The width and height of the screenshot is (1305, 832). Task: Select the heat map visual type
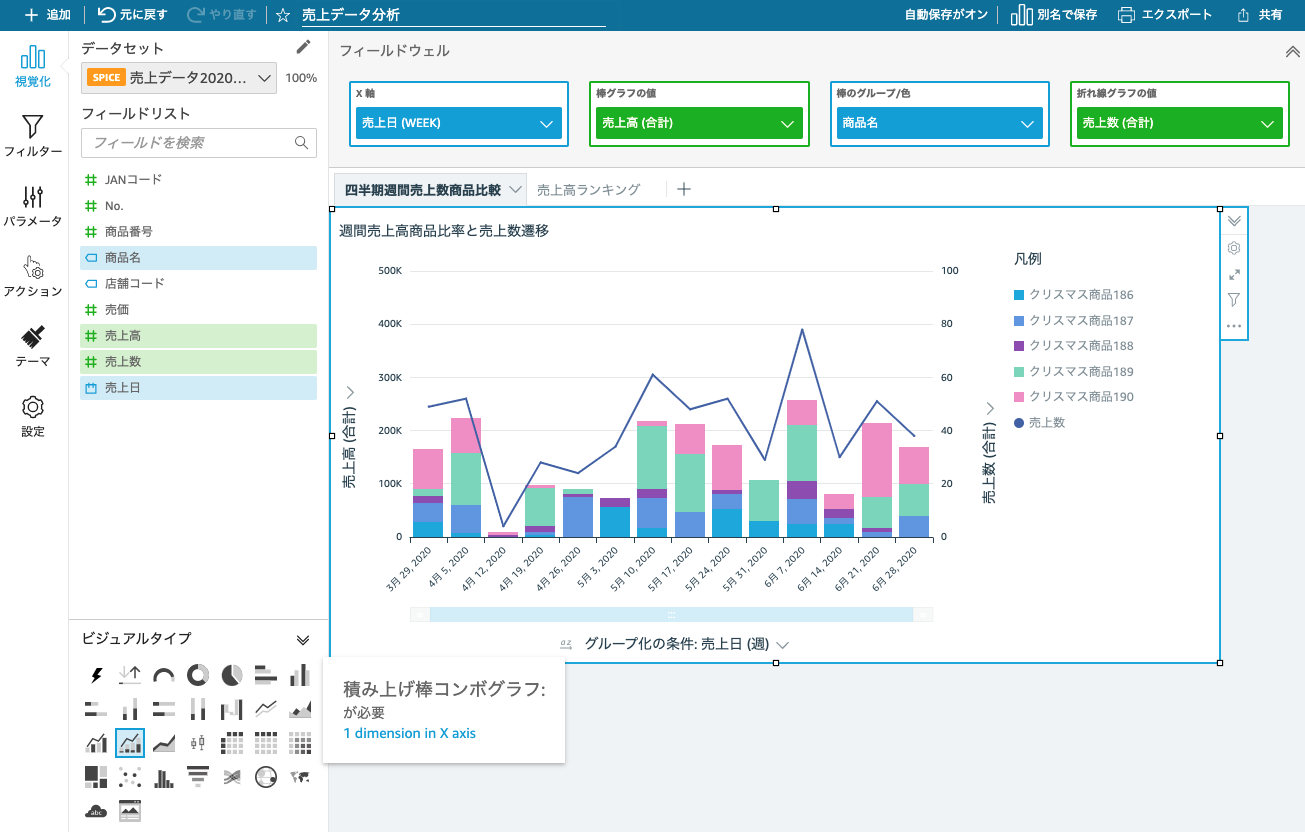[300, 743]
